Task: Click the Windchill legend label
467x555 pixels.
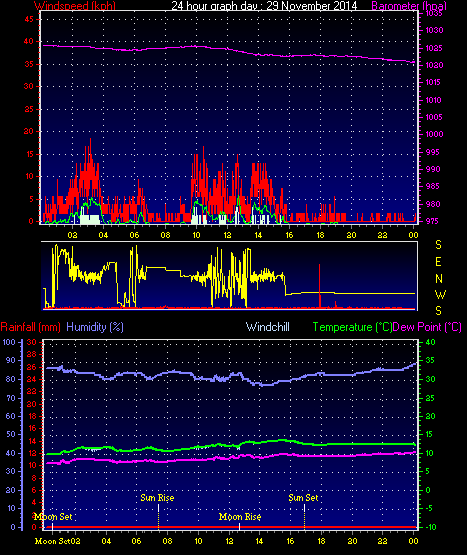Action: click(x=268, y=327)
